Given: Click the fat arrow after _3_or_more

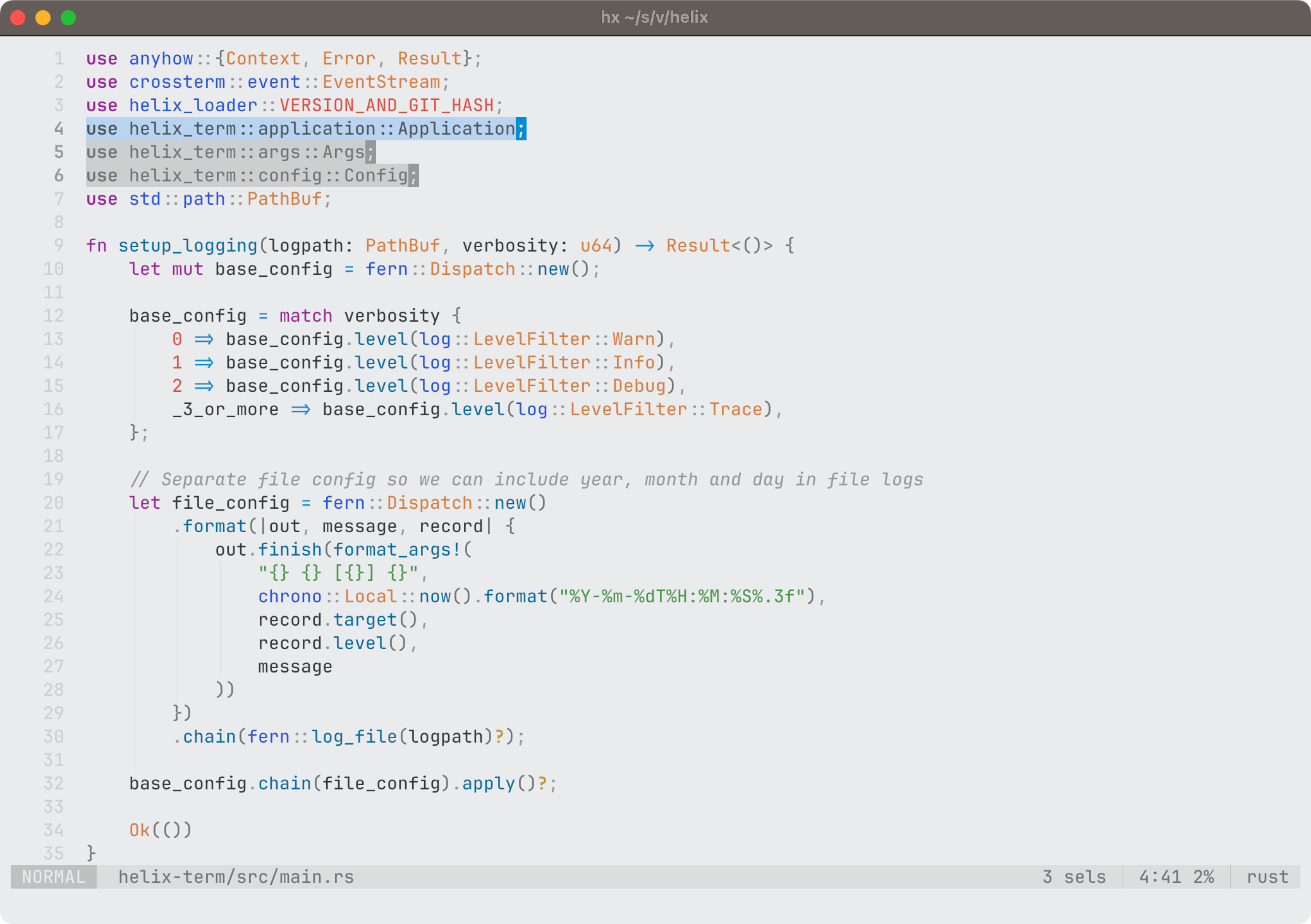Looking at the screenshot, I should click(x=300, y=410).
